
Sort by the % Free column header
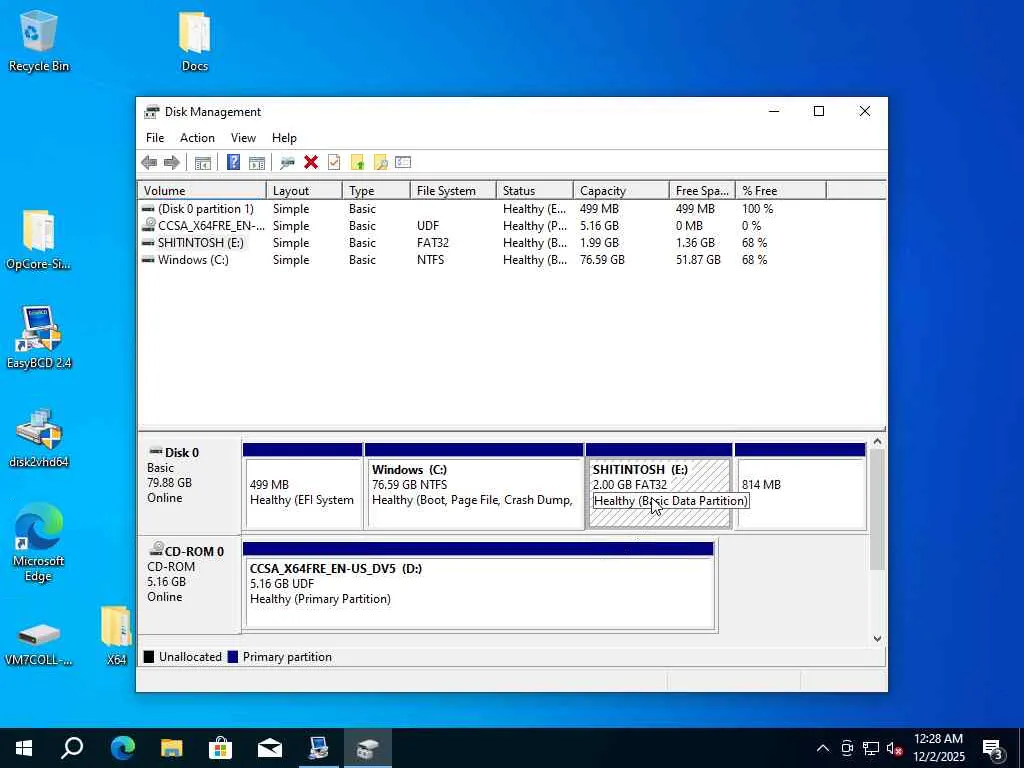780,191
